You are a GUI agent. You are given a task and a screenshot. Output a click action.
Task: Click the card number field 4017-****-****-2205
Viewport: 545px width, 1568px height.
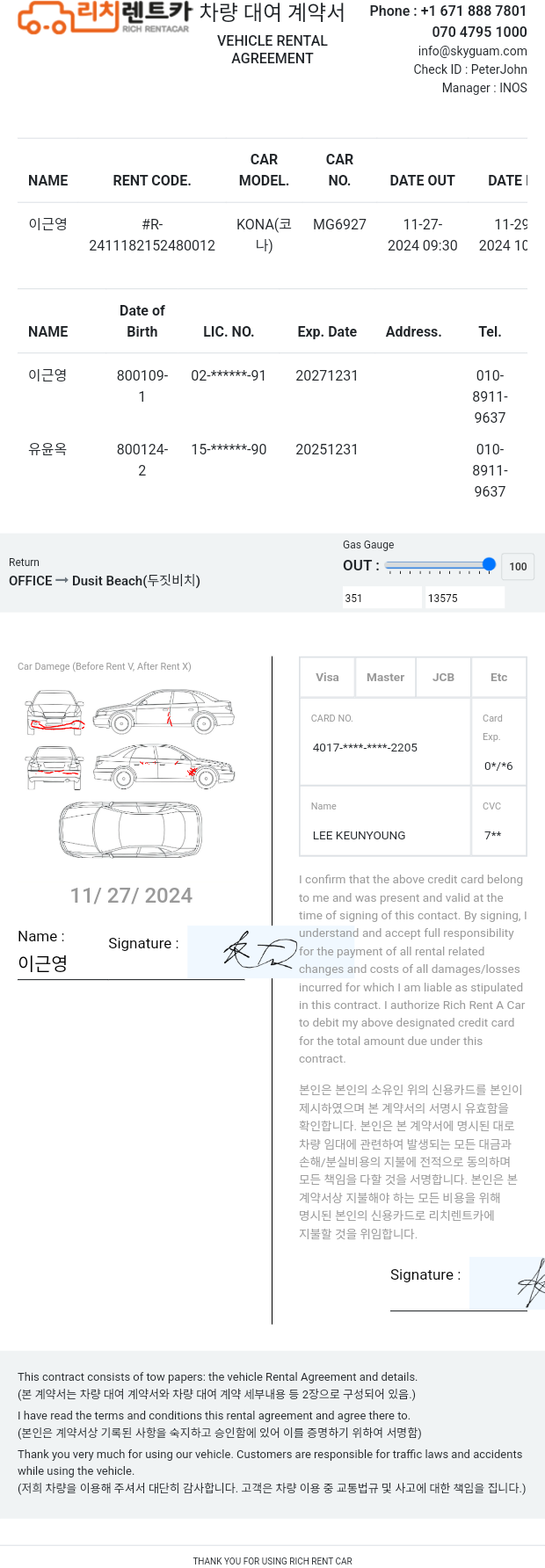(385, 742)
